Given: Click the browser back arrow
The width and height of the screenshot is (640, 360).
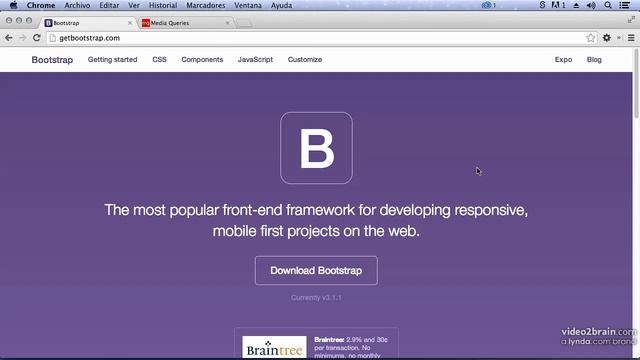Looking at the screenshot, I should (x=9, y=38).
